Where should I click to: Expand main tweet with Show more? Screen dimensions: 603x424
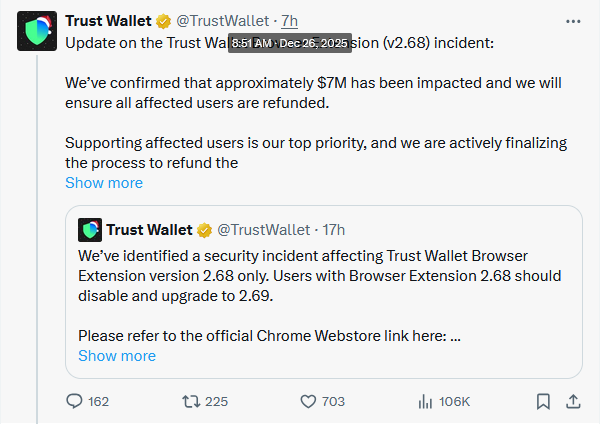[x=104, y=183]
